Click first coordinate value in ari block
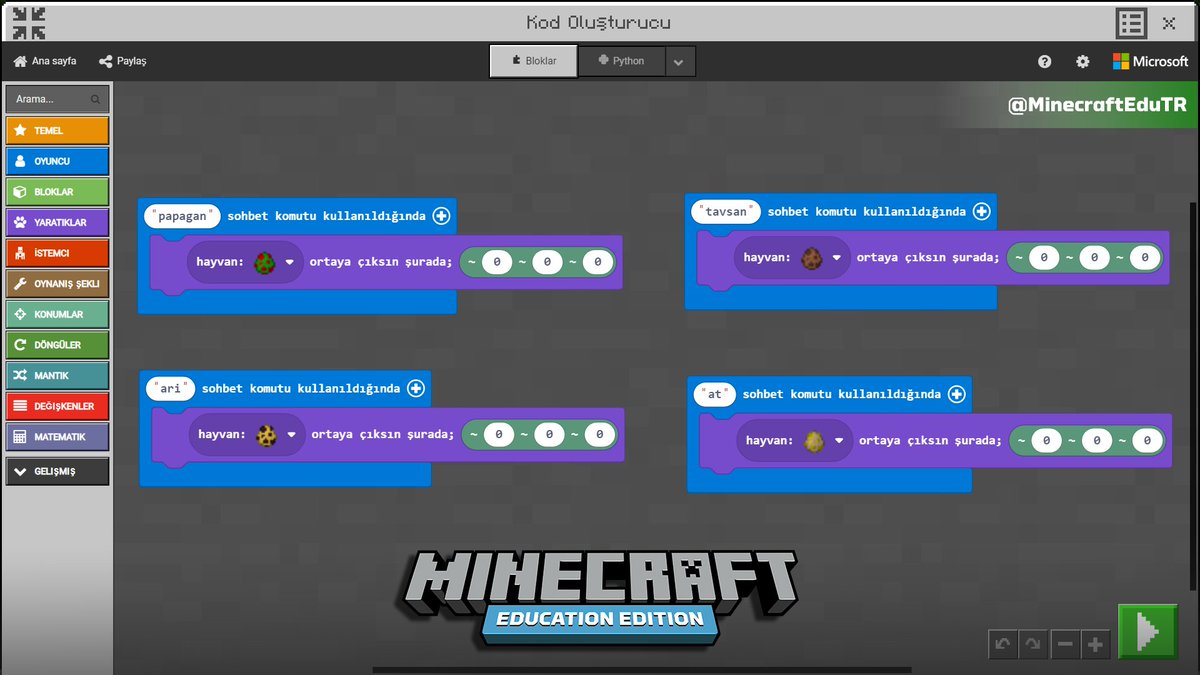The image size is (1200, 675). (499, 435)
